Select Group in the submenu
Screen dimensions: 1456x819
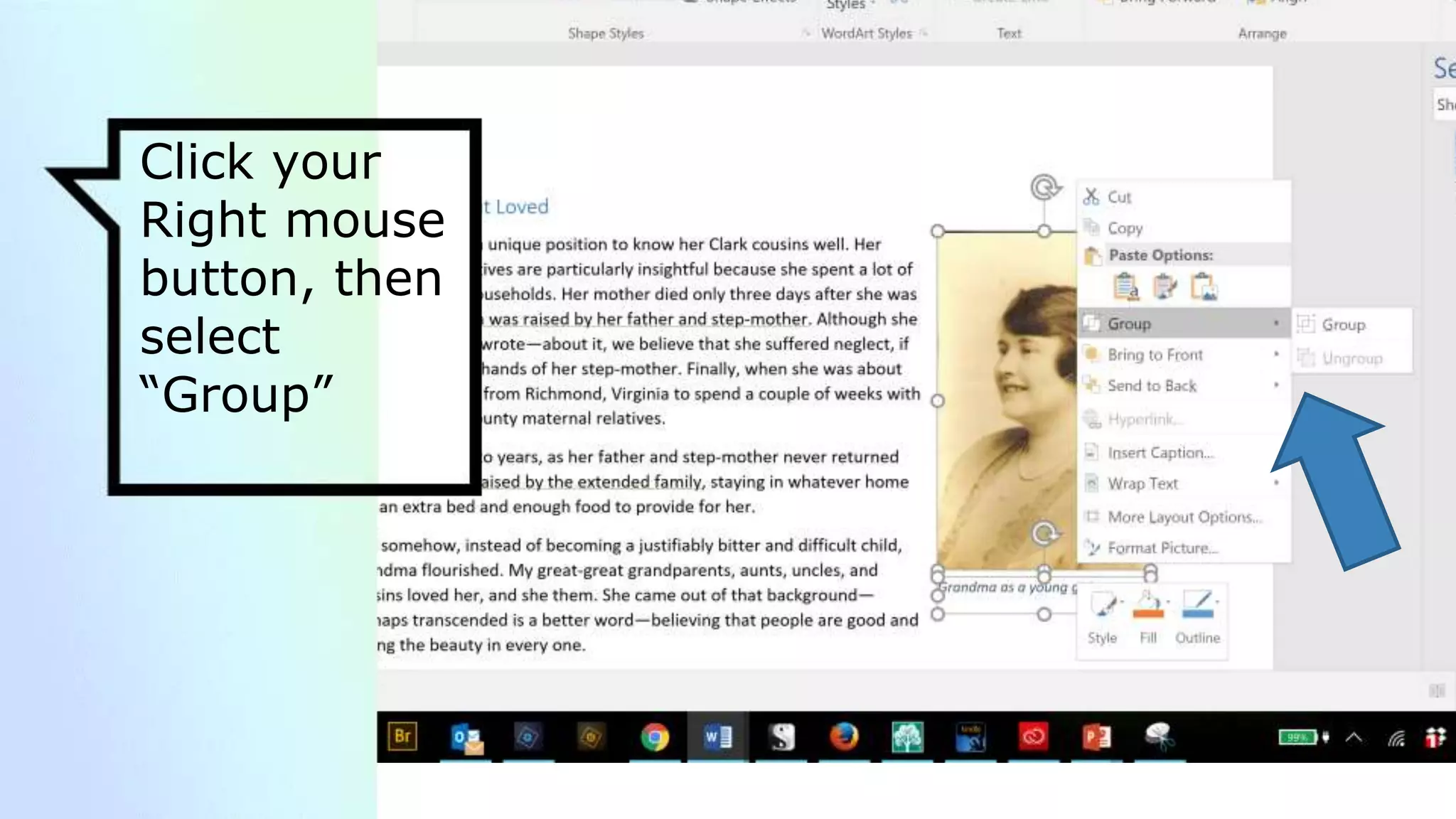pyautogui.click(x=1343, y=325)
